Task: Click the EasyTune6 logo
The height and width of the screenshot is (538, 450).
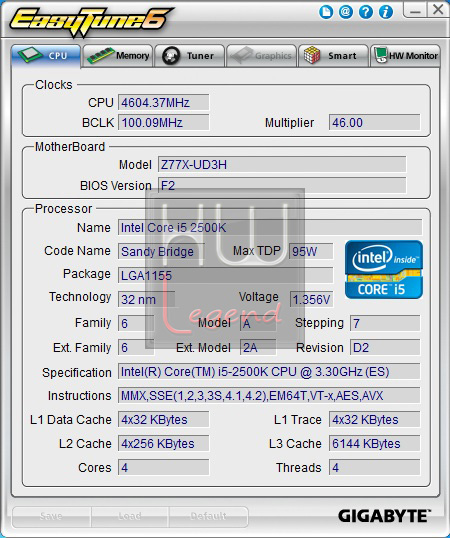Action: pyautogui.click(x=90, y=21)
